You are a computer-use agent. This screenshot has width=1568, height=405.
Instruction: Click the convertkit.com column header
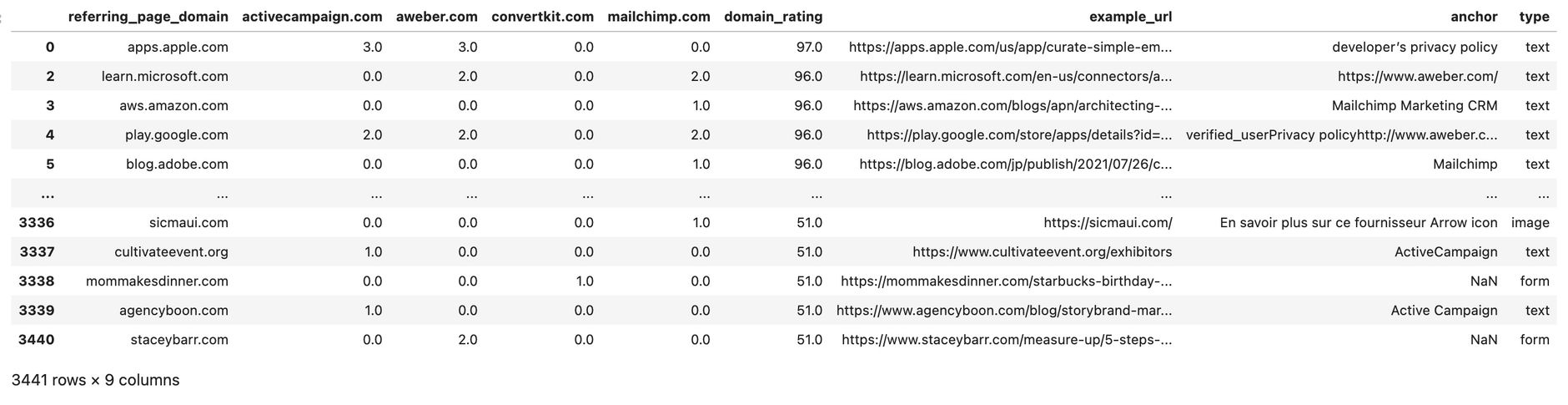point(542,17)
